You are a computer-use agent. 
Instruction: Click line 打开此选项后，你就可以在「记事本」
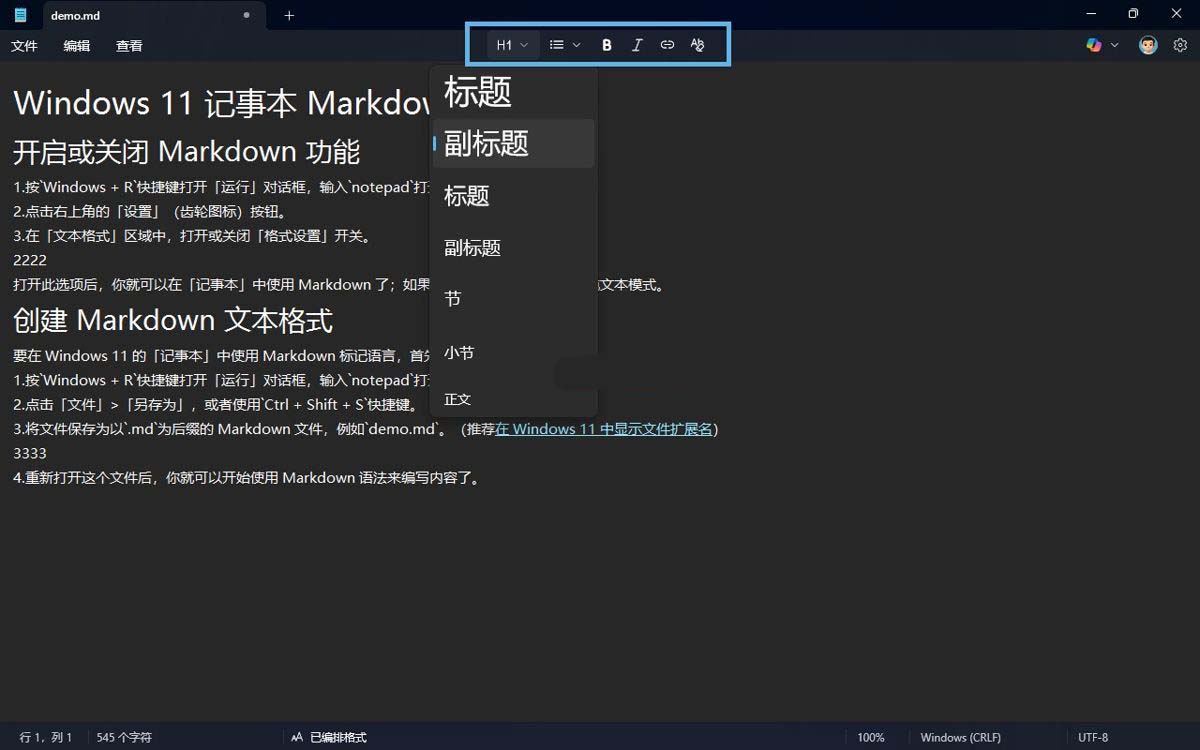click(220, 284)
